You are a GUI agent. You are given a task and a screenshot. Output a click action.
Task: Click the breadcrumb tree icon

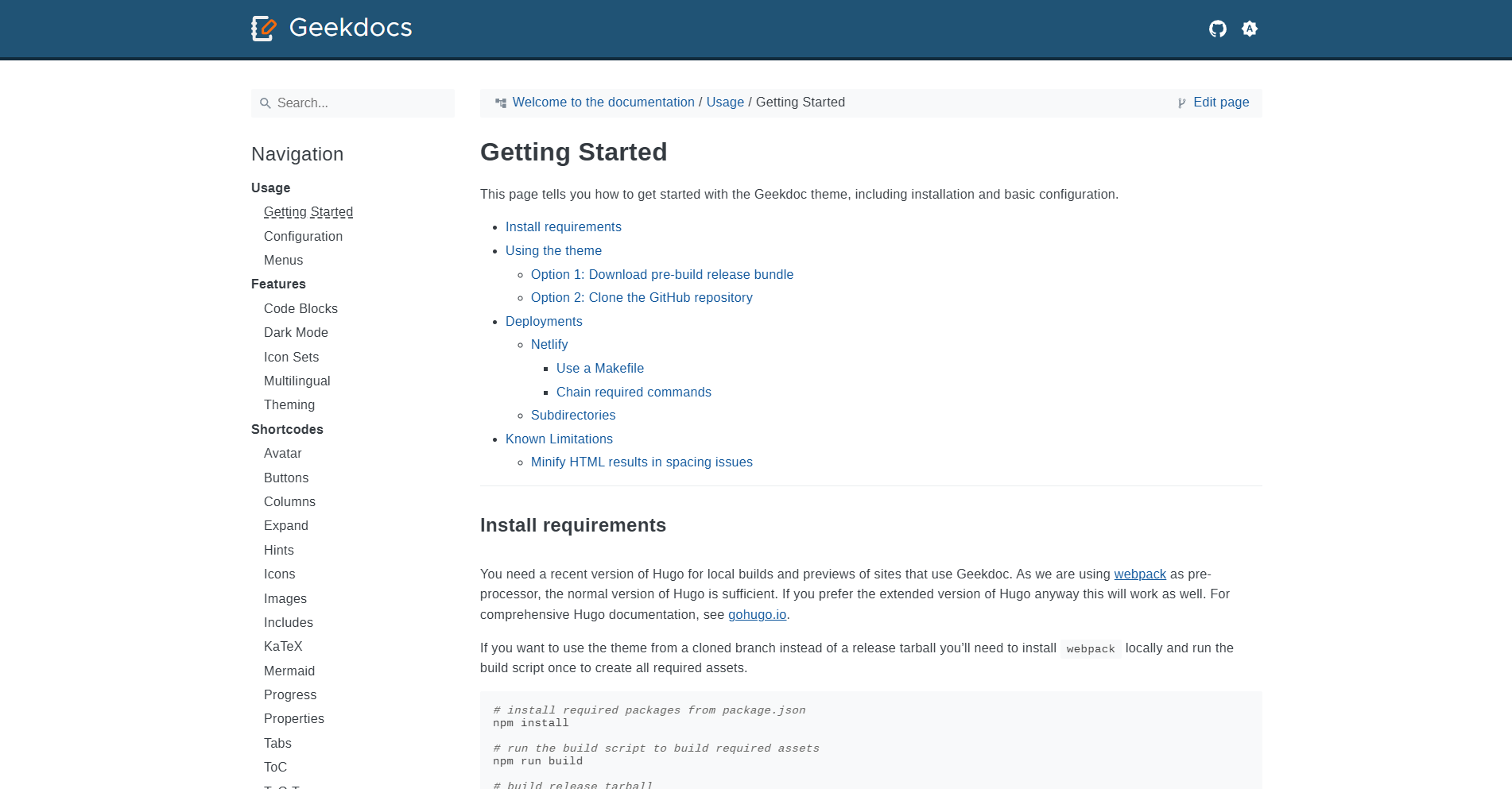[501, 102]
